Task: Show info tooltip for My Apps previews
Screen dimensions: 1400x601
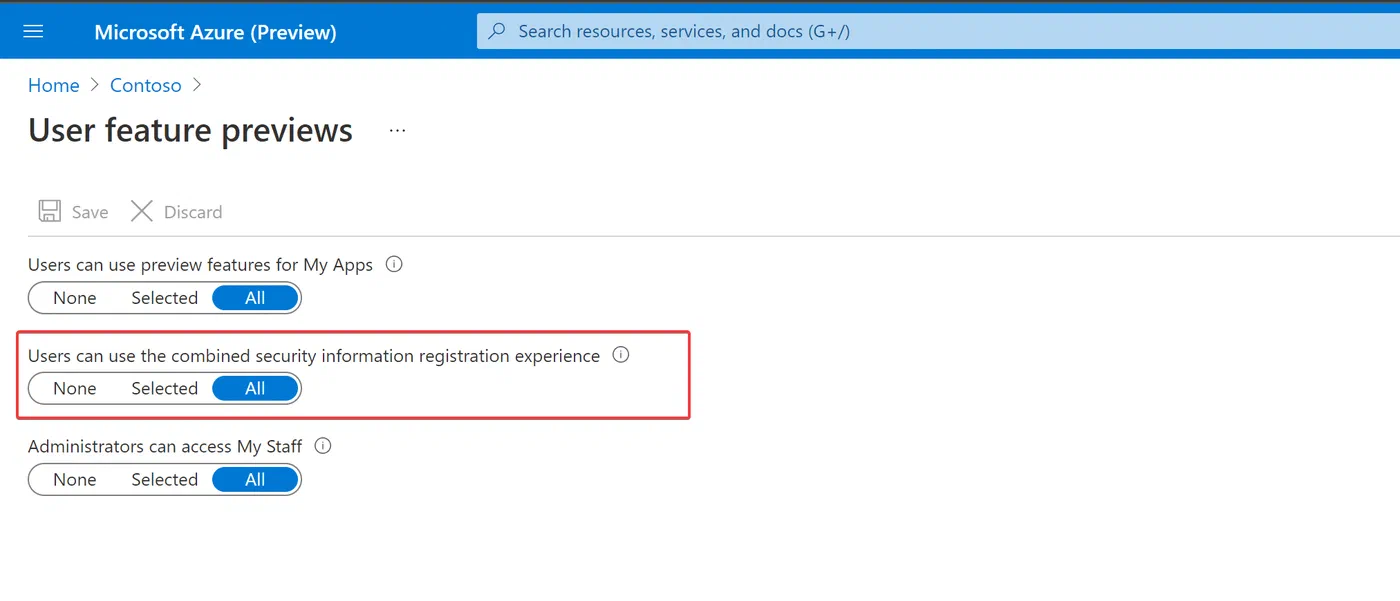Action: click(394, 265)
